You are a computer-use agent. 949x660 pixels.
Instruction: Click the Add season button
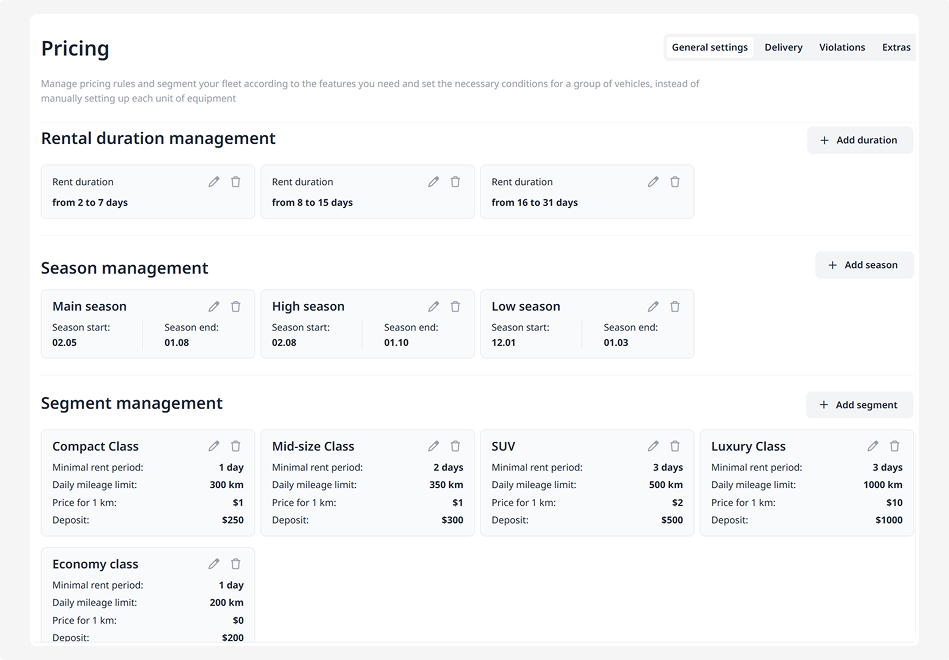click(864, 266)
